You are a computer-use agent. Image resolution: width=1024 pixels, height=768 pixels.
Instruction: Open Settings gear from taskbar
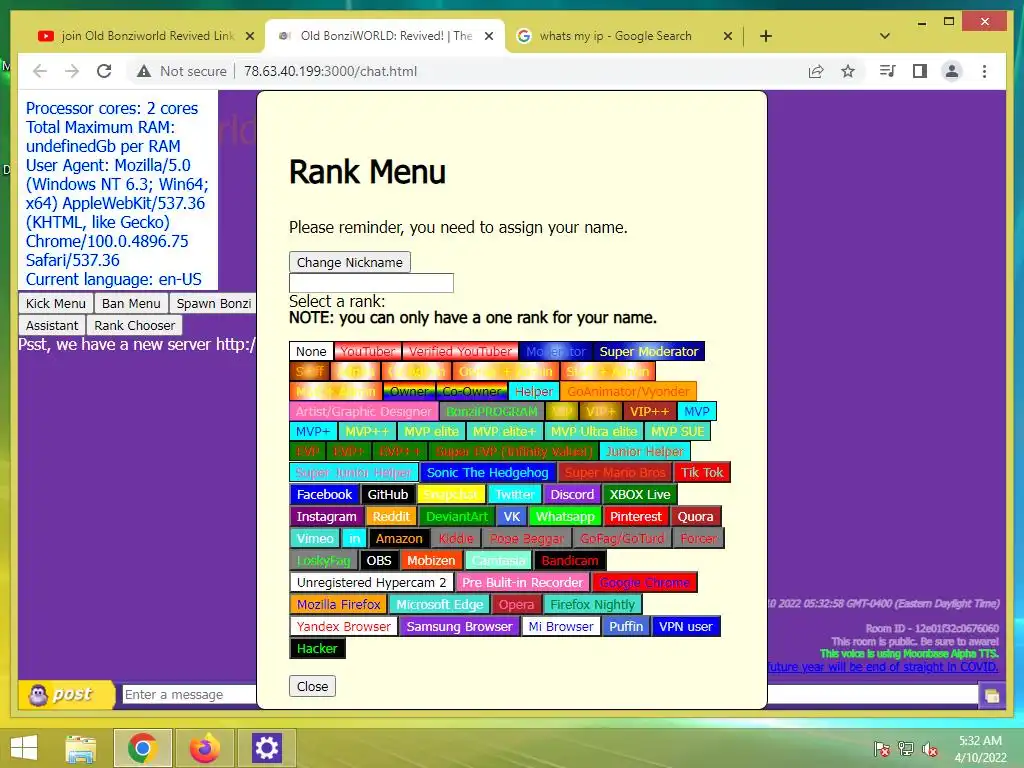tap(266, 748)
